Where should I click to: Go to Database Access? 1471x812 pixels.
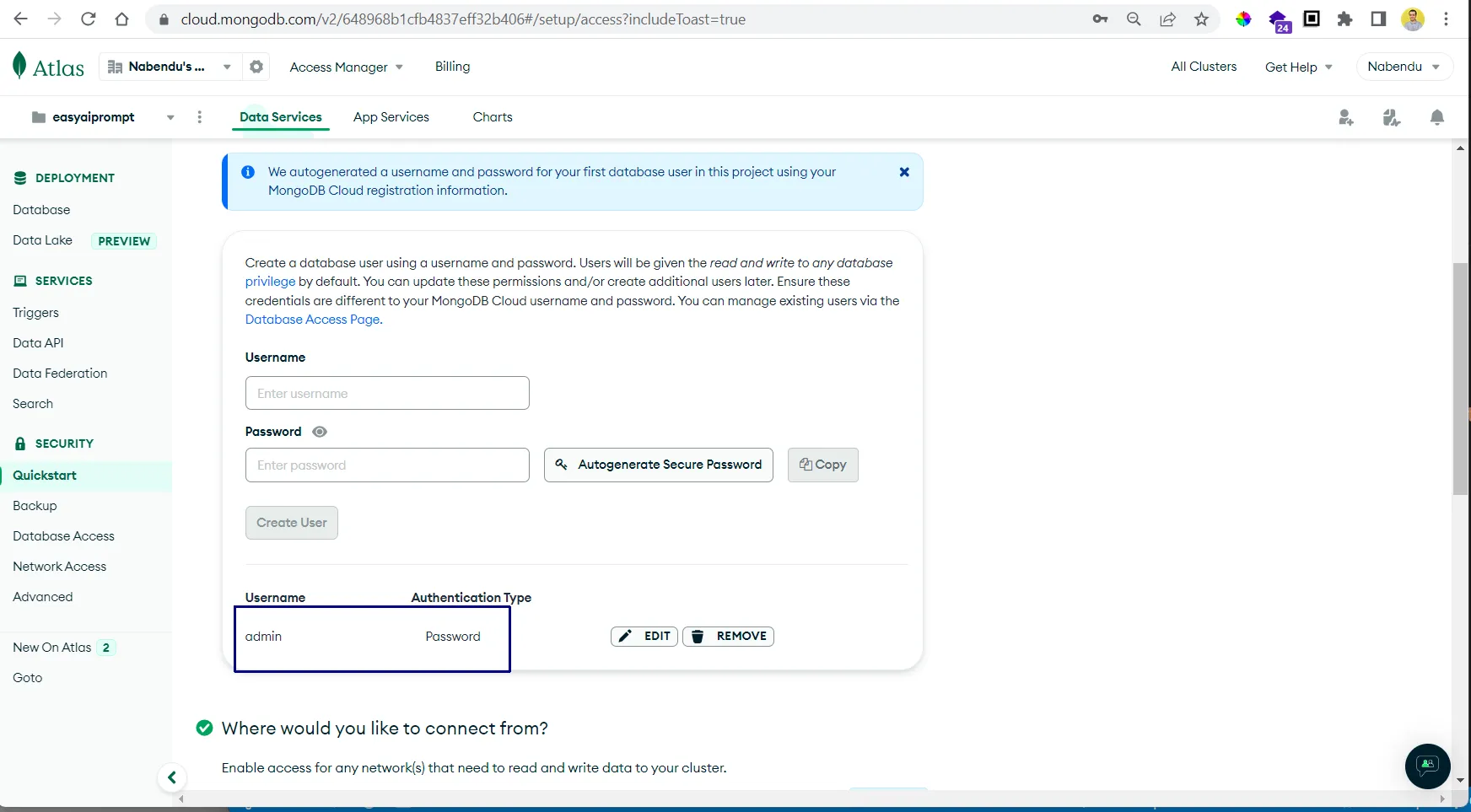tap(63, 536)
